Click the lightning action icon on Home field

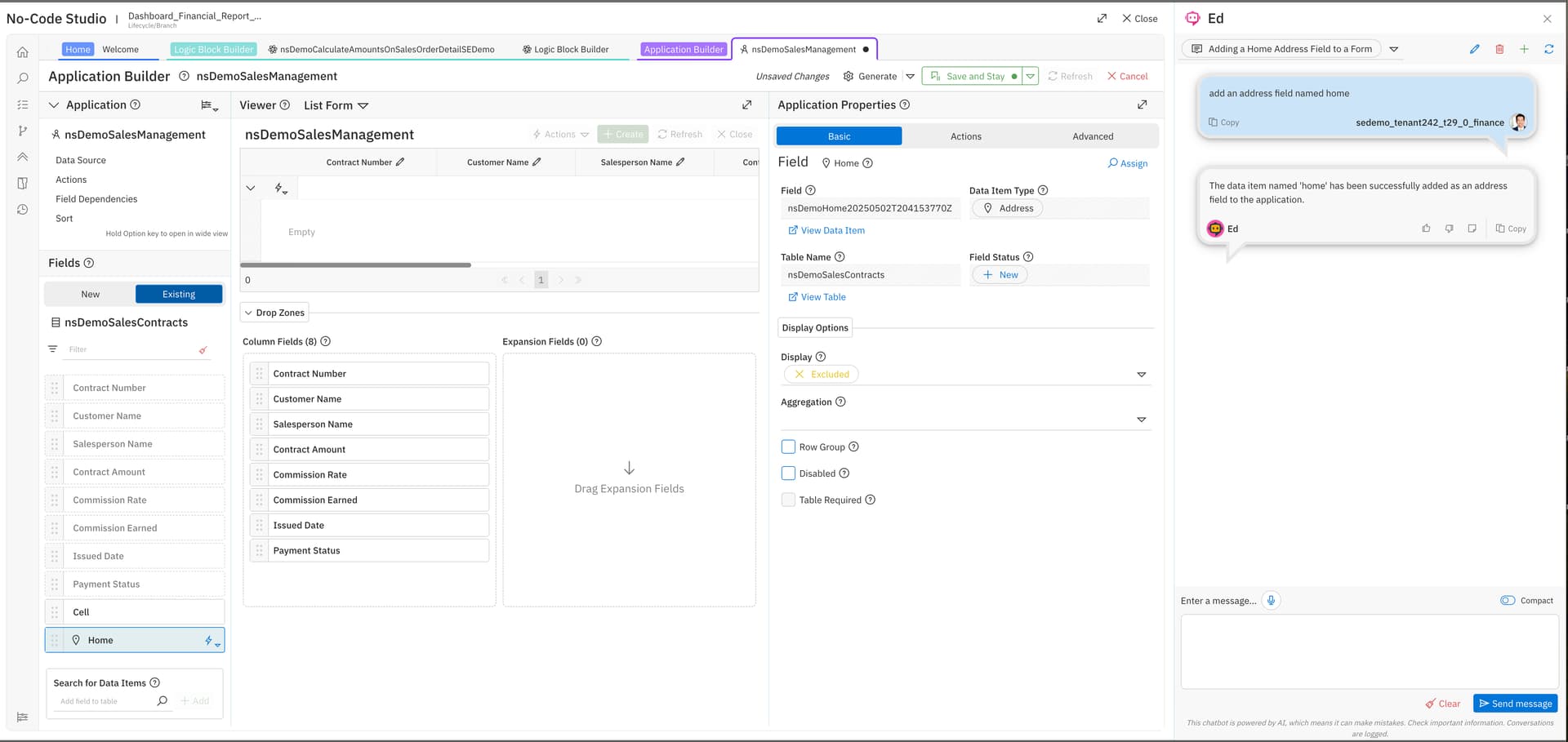click(212, 641)
